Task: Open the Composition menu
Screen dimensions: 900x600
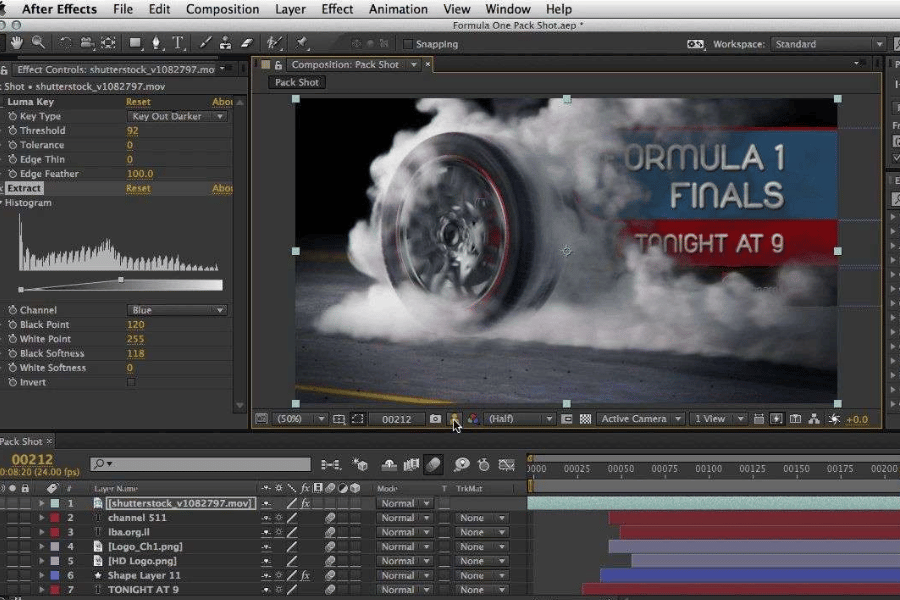Action: (x=222, y=9)
